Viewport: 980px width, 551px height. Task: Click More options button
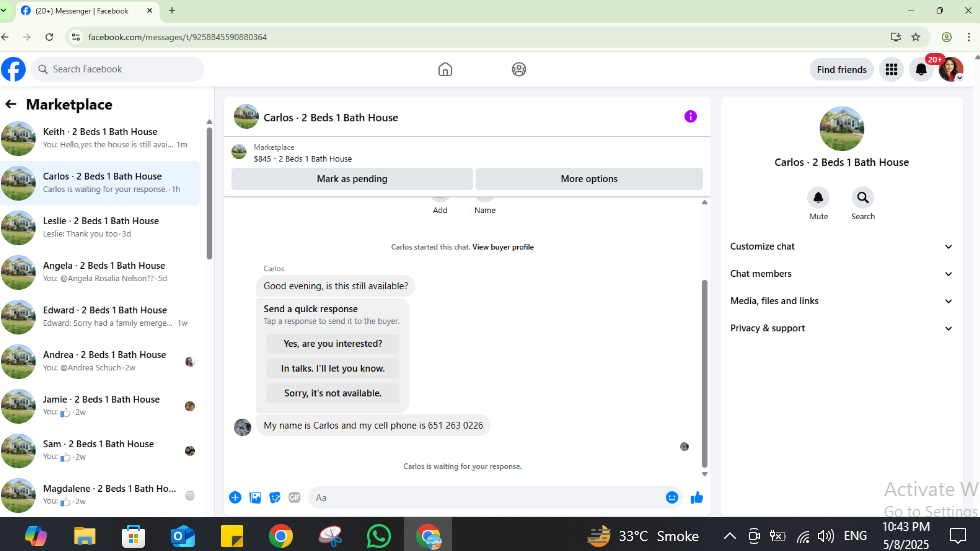tap(589, 179)
